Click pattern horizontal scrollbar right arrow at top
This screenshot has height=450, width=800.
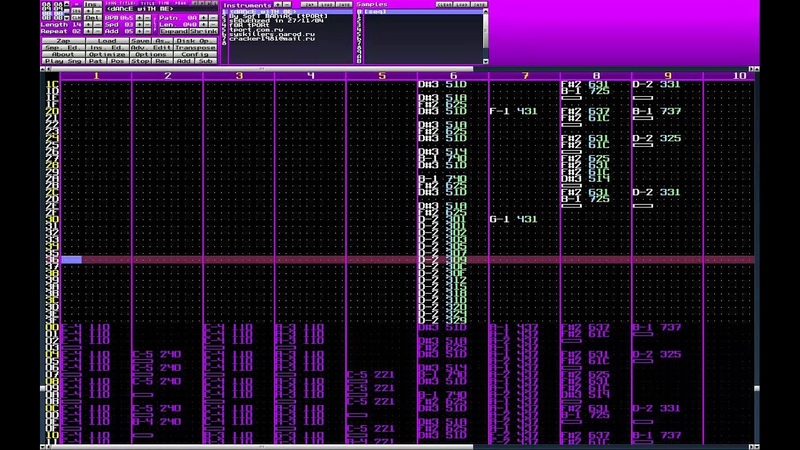click(x=752, y=68)
